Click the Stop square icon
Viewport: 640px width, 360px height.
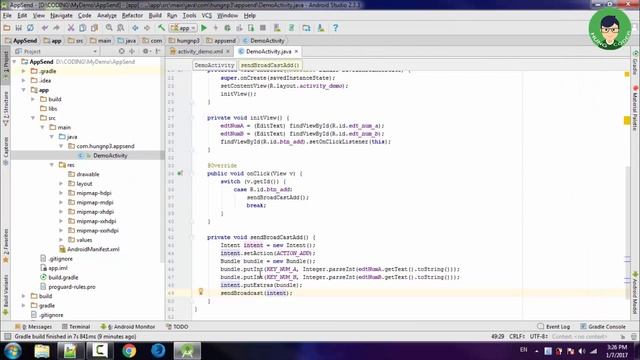263,28
